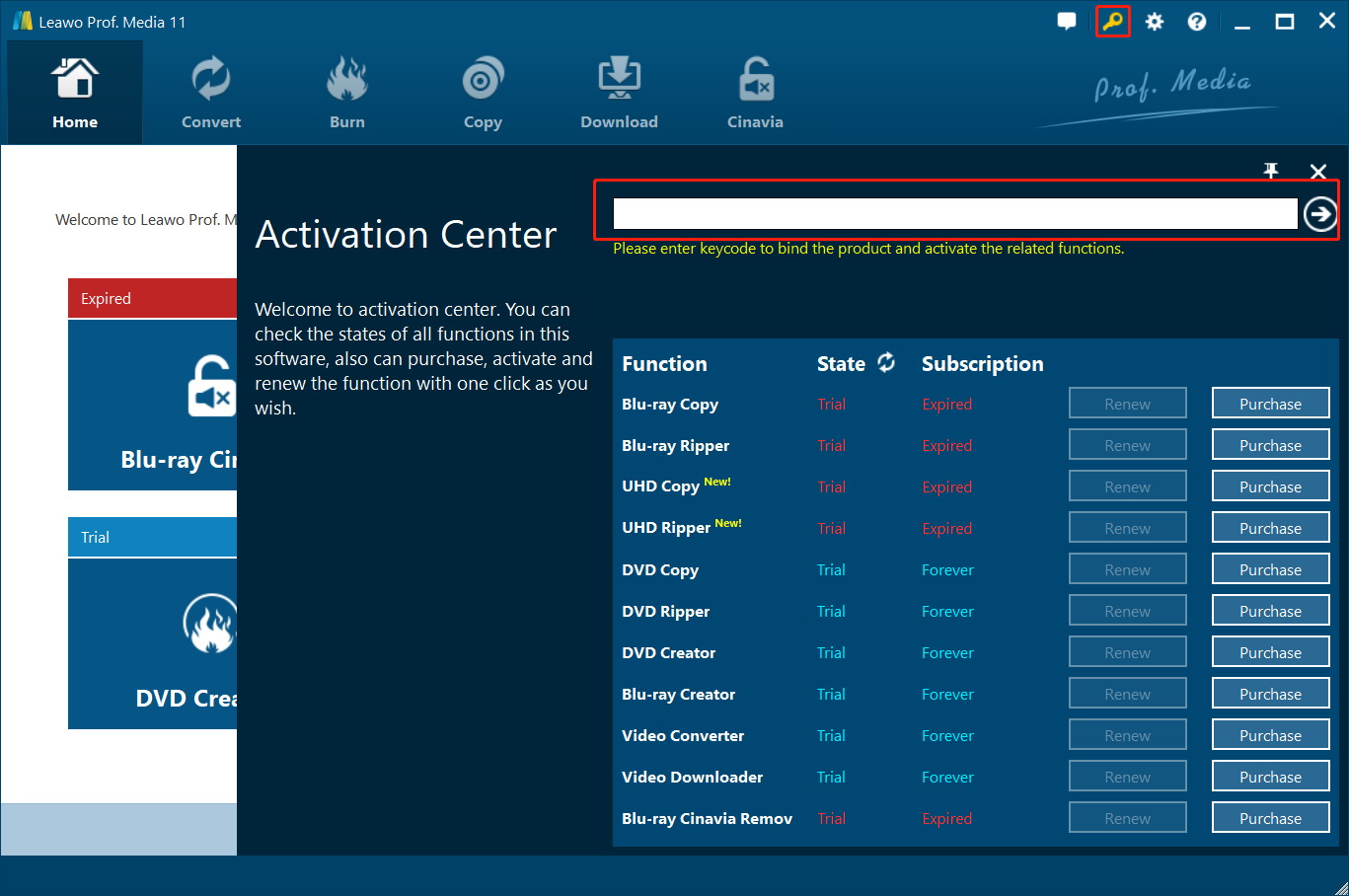Image resolution: width=1349 pixels, height=896 pixels.
Task: Switch to the Convert module
Action: coord(211,94)
